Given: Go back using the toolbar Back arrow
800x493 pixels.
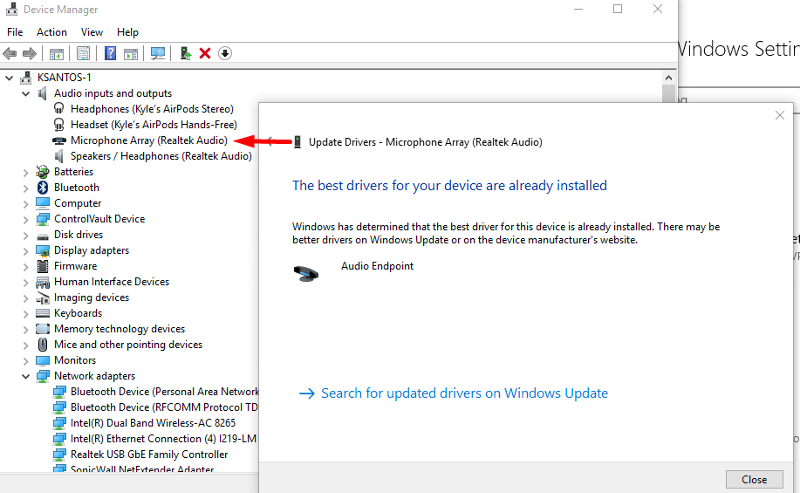Looking at the screenshot, I should point(10,53).
